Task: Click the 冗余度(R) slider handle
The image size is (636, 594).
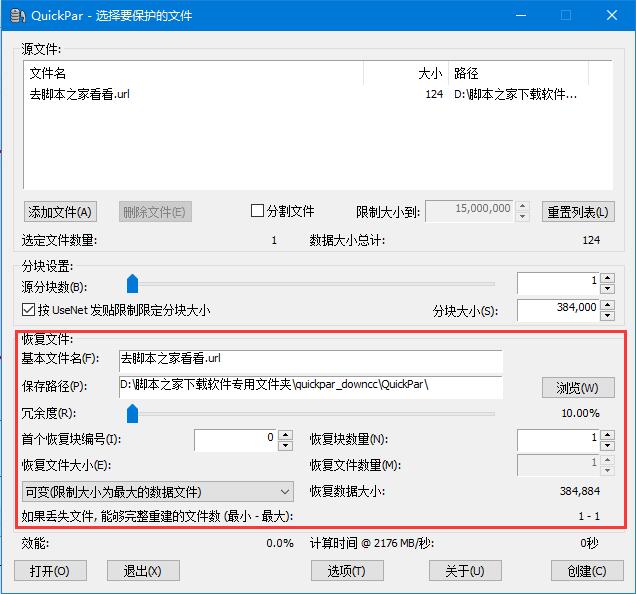Action: (x=133, y=413)
